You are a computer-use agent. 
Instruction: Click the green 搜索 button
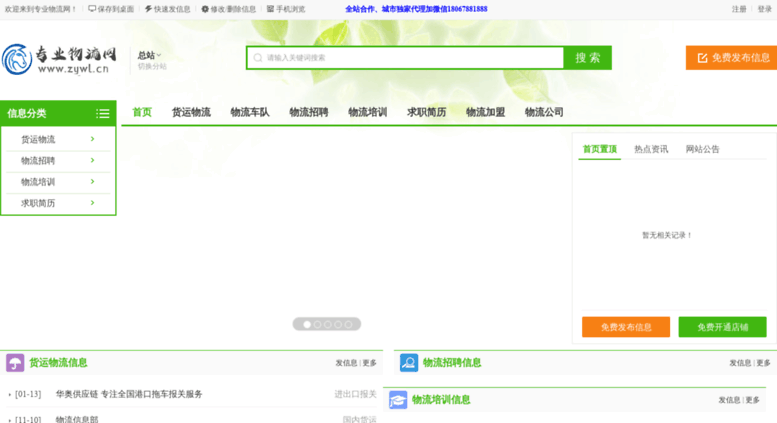coord(588,58)
